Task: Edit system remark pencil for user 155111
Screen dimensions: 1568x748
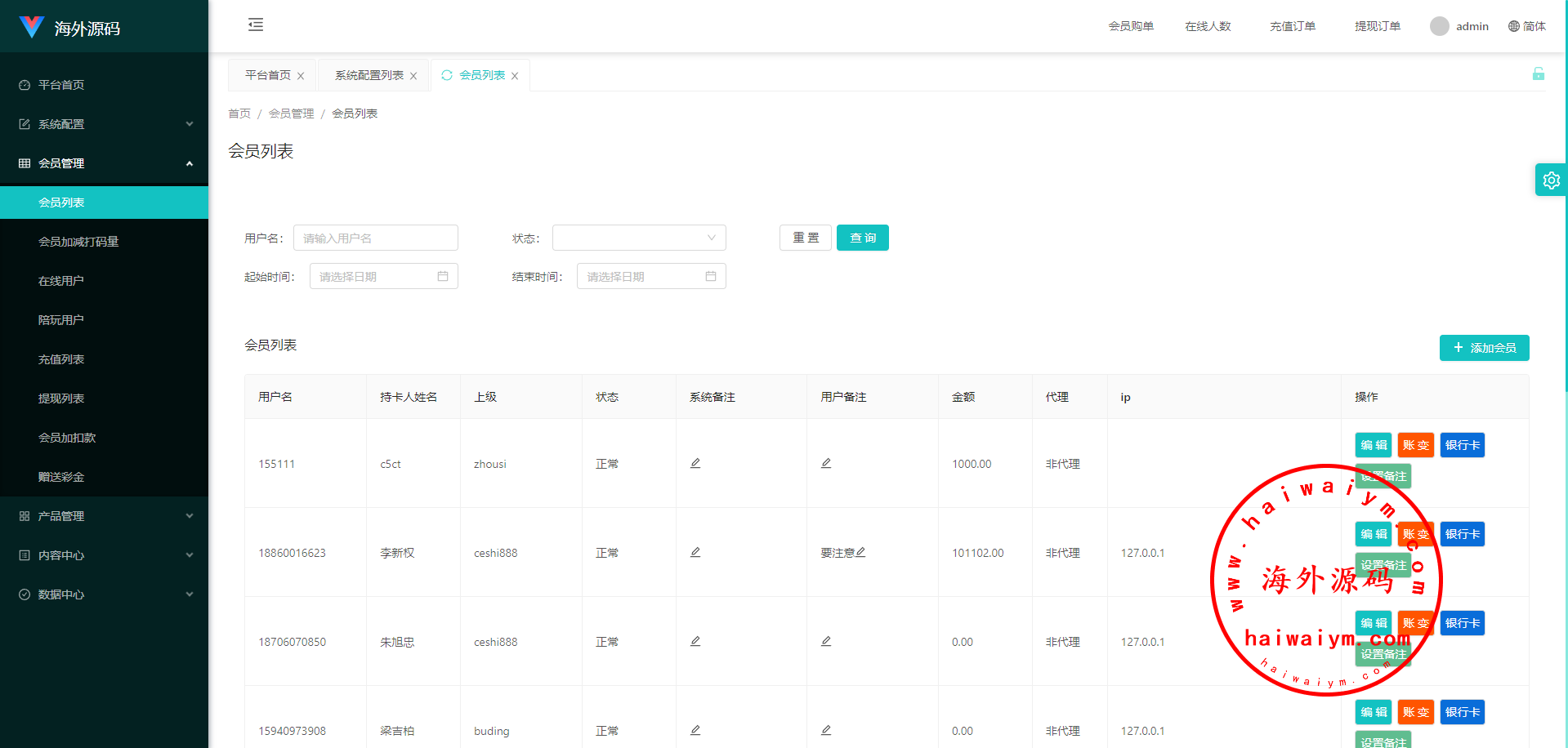Action: [x=695, y=463]
